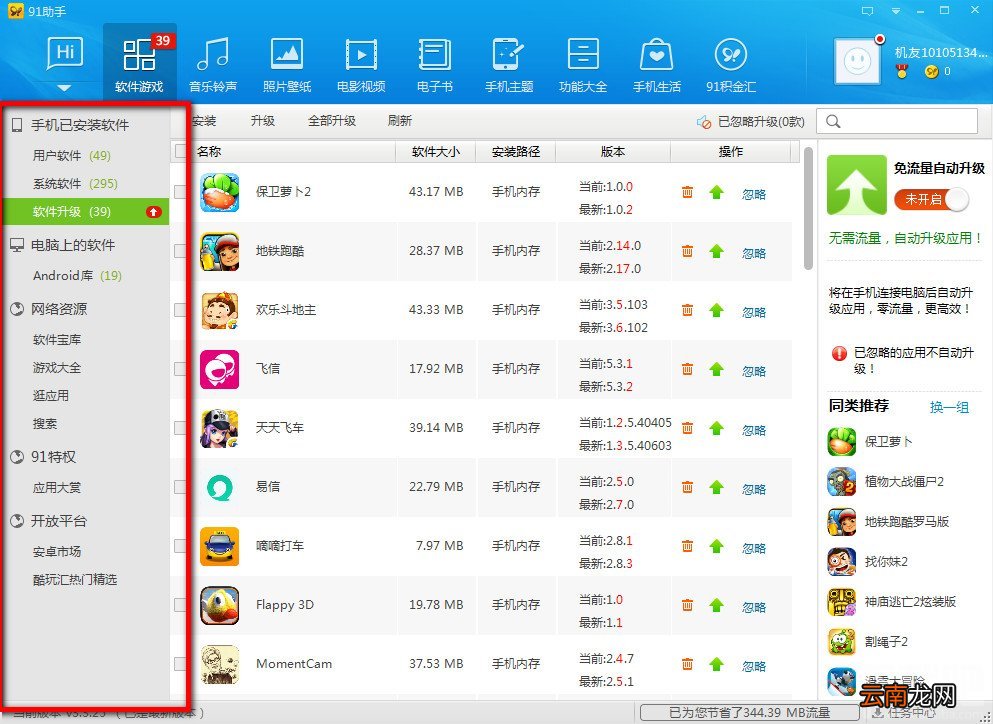993x724 pixels.
Task: Check the box for 易信 row
Action: click(180, 486)
